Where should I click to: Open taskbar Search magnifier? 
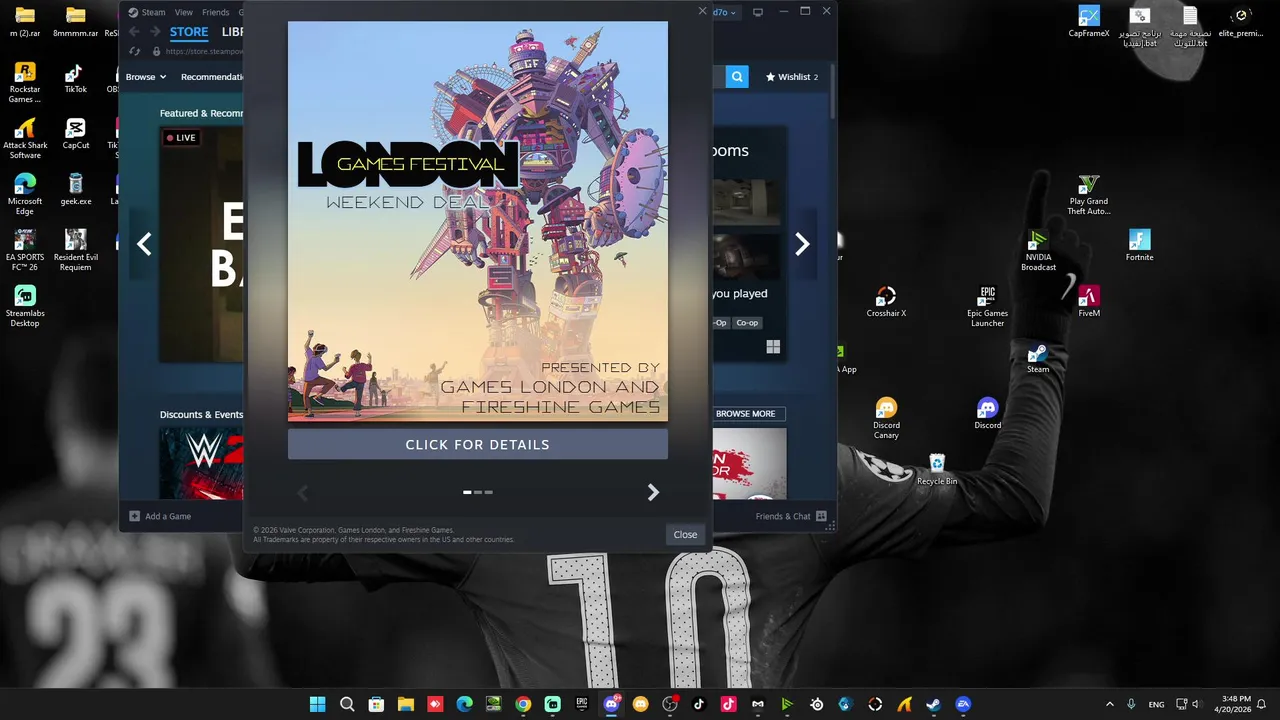(347, 704)
